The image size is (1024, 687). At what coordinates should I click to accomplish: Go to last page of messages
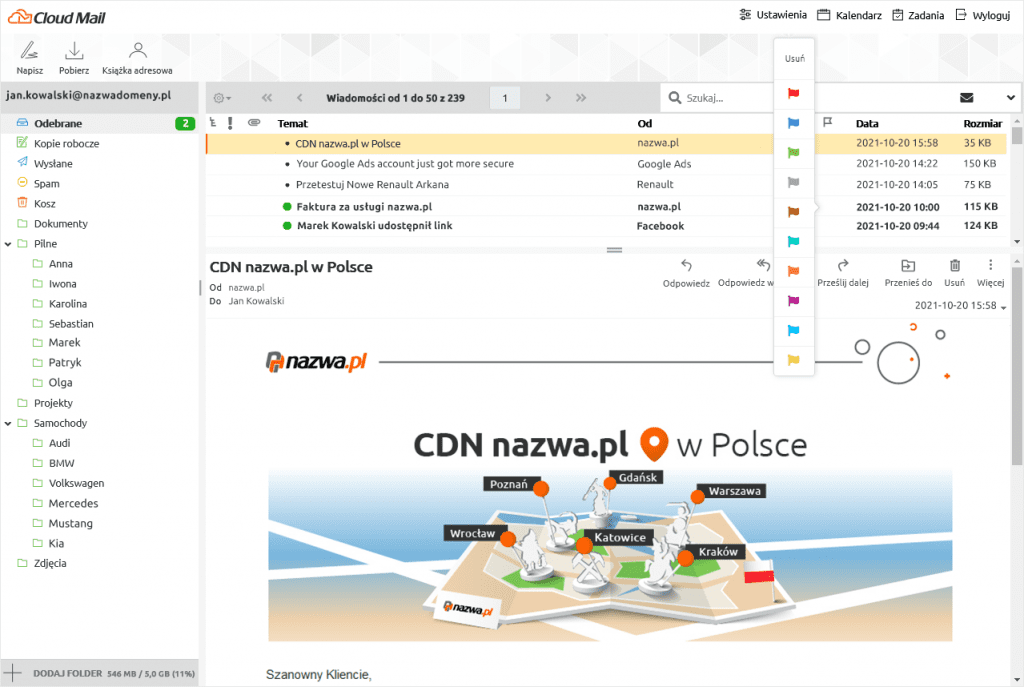[x=581, y=98]
